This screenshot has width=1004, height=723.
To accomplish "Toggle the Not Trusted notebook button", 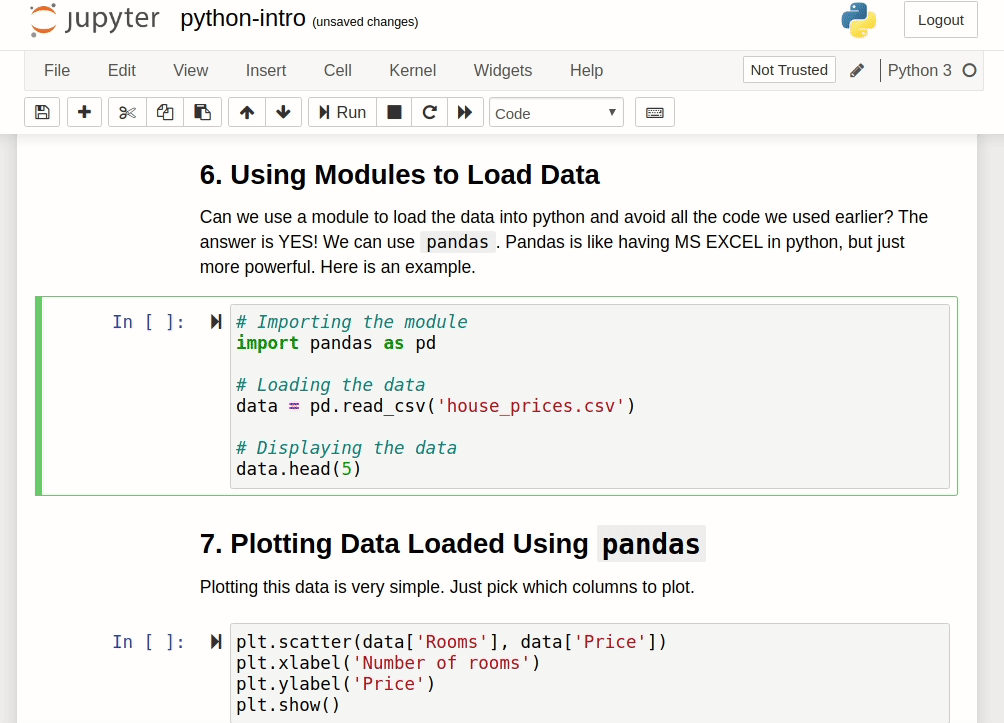I will click(789, 70).
